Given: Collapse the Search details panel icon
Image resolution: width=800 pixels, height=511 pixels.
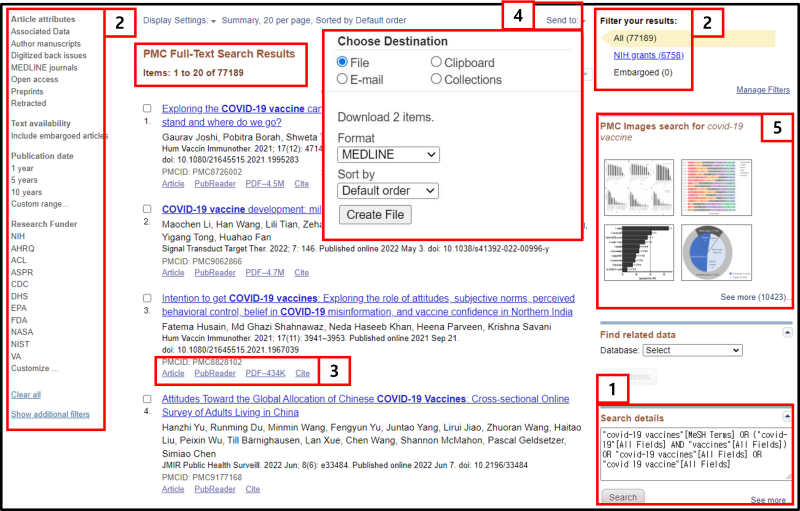Looking at the screenshot, I should (x=787, y=417).
